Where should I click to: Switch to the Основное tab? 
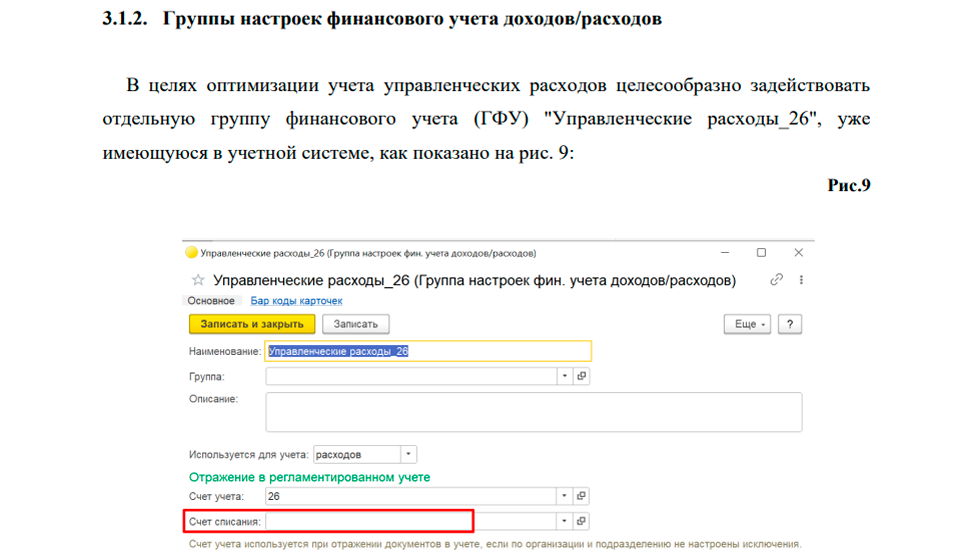coord(211,301)
